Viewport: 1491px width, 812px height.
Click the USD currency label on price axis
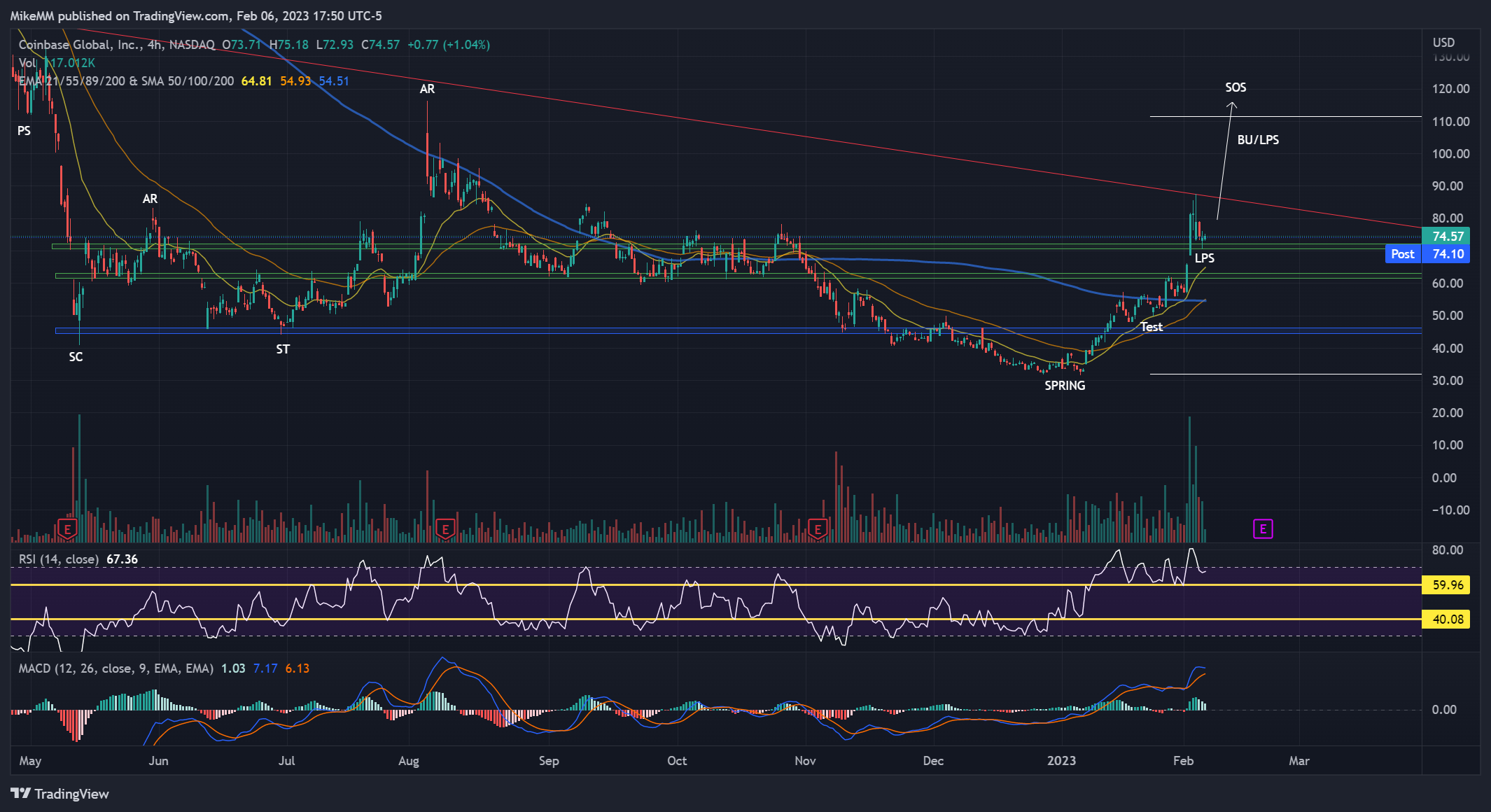pos(1443,43)
